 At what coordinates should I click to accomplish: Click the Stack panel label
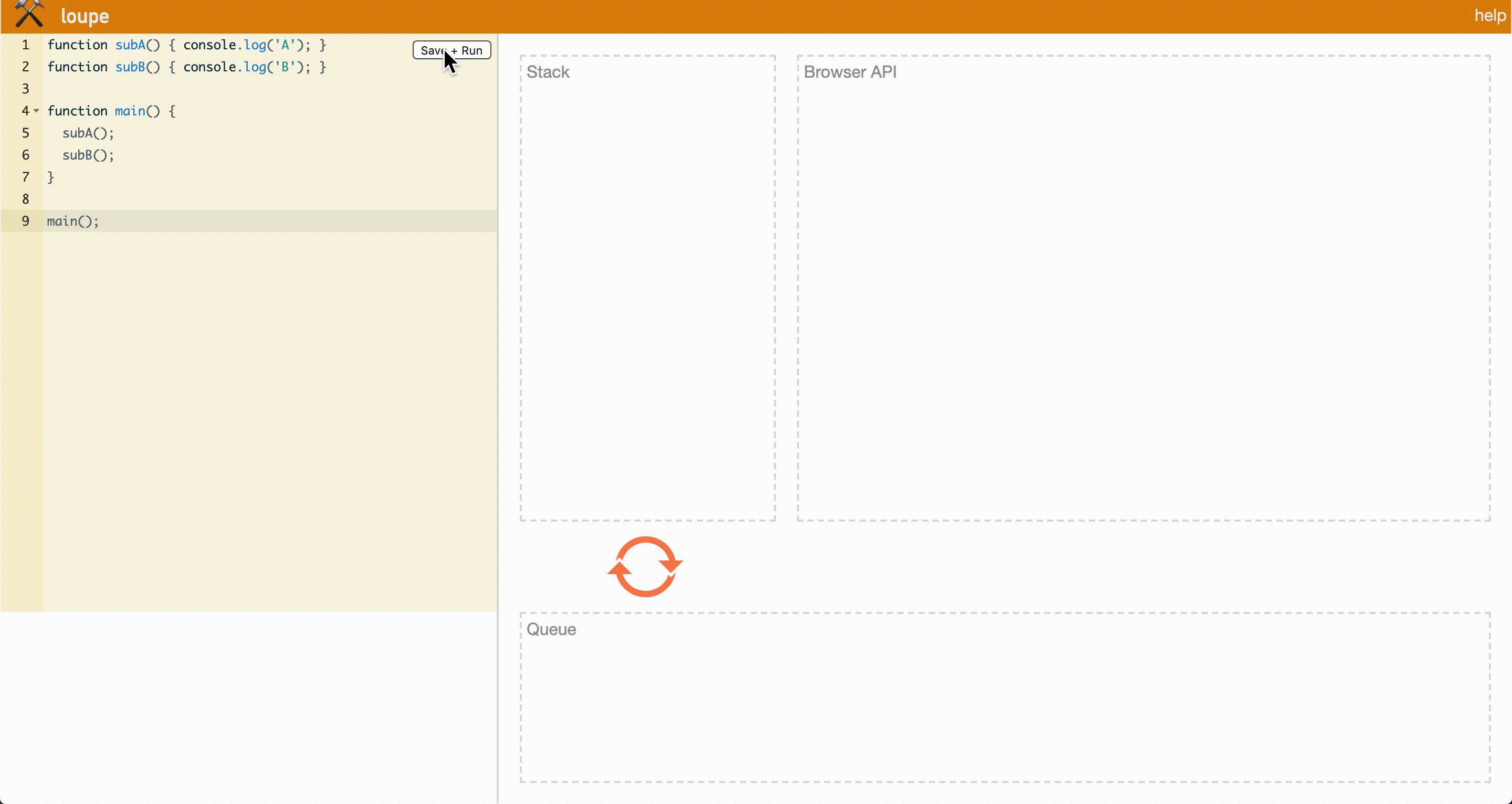click(548, 72)
